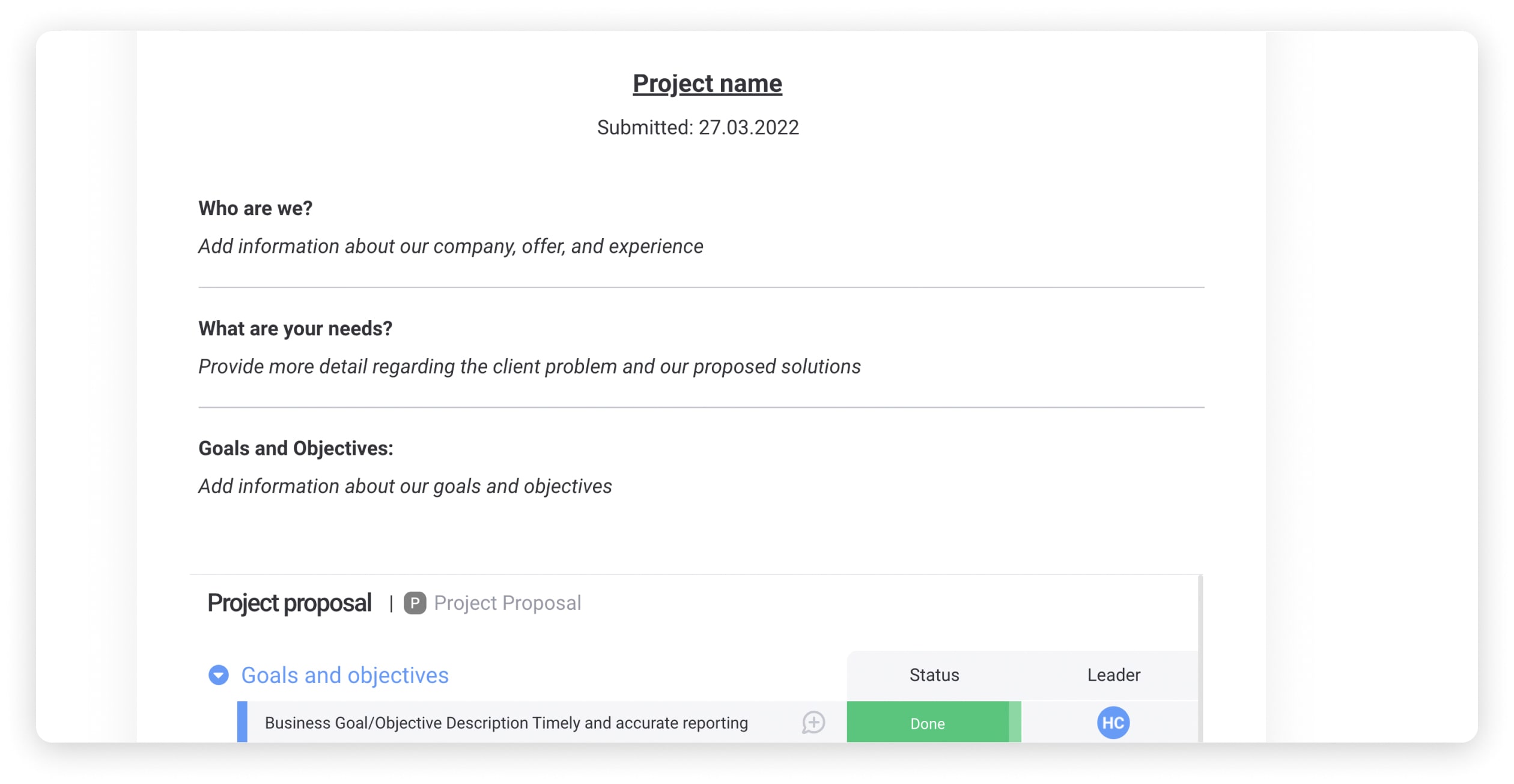1514x784 pixels.
Task: Click the HC leader avatar
Action: [x=1113, y=723]
